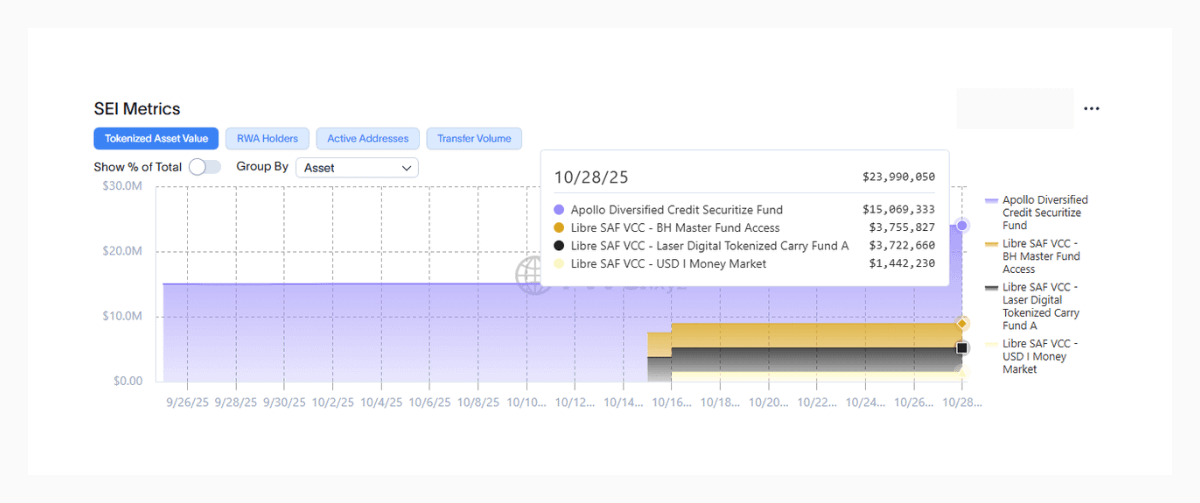Click the Group By label

click(x=262, y=167)
